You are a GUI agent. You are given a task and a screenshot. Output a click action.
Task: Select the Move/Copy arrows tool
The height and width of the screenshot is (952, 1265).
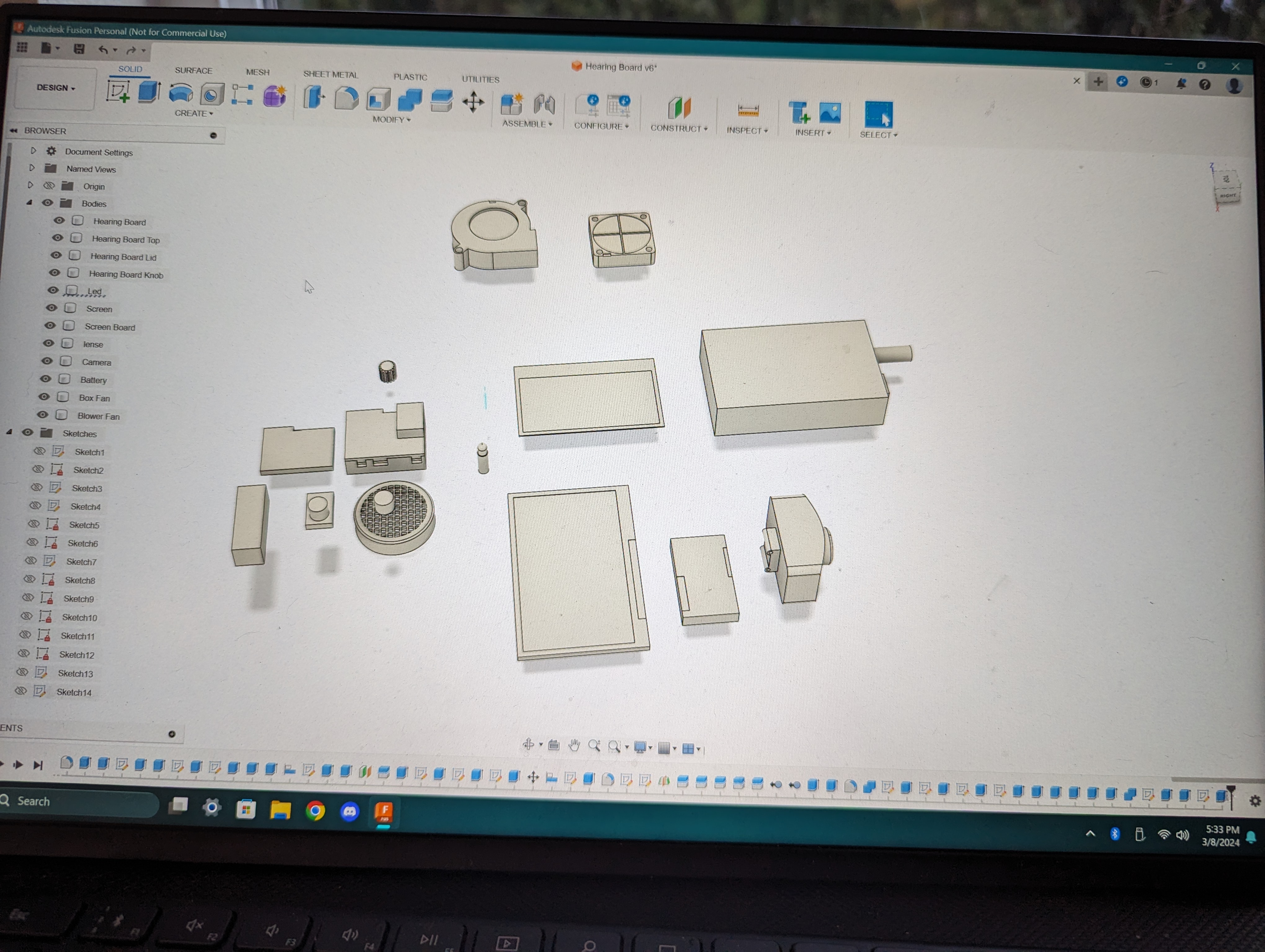[x=473, y=103]
